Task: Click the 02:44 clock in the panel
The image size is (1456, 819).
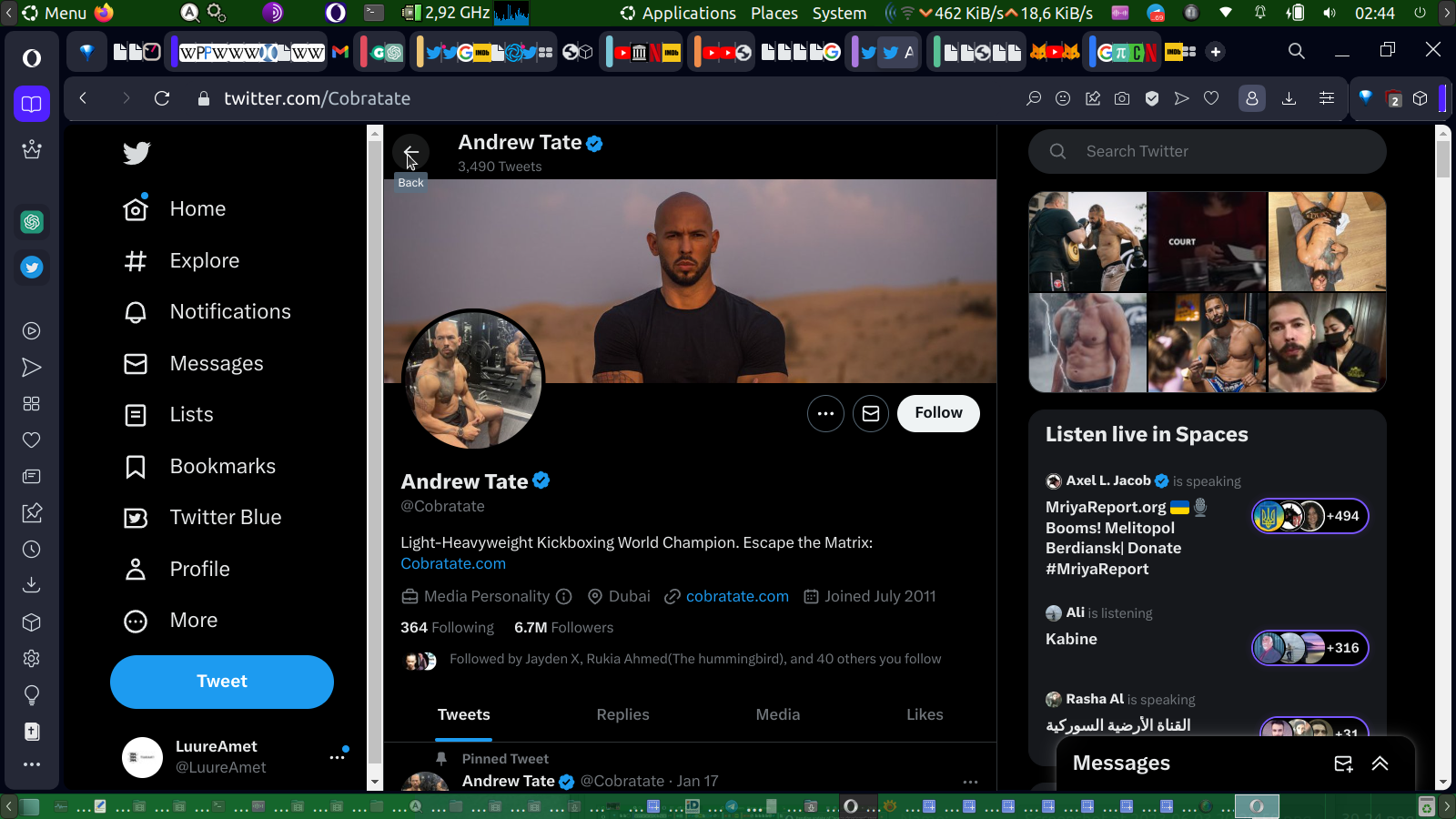Action: [x=1374, y=13]
